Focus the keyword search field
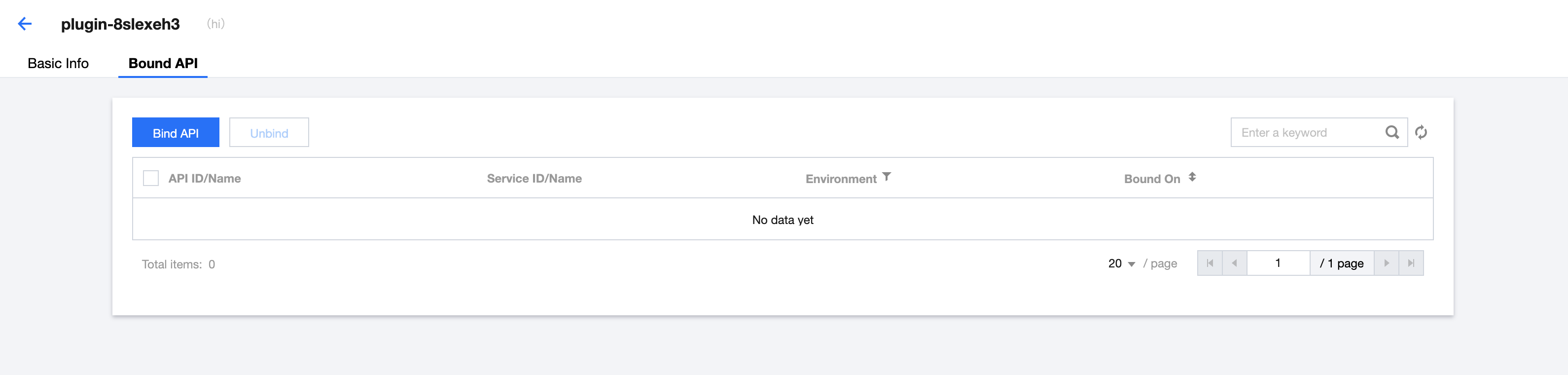Image resolution: width=1568 pixels, height=375 pixels. [1309, 132]
